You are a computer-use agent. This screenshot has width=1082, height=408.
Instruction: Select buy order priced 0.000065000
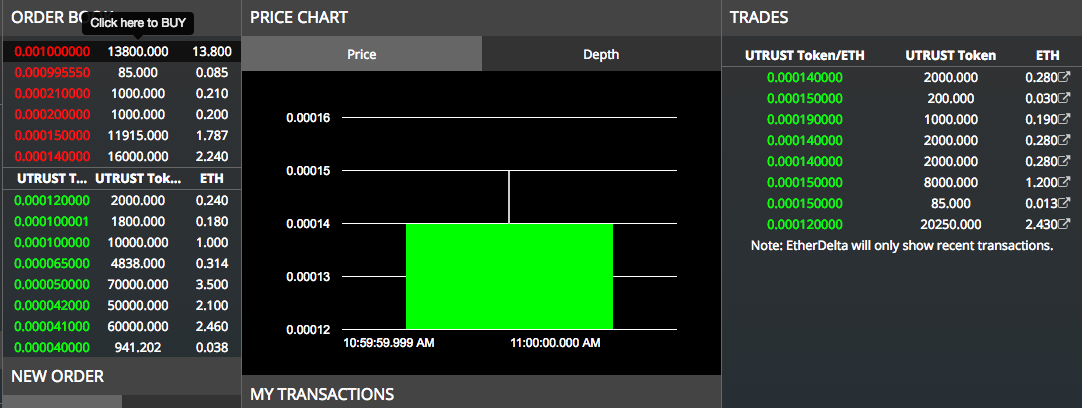[x=122, y=263]
